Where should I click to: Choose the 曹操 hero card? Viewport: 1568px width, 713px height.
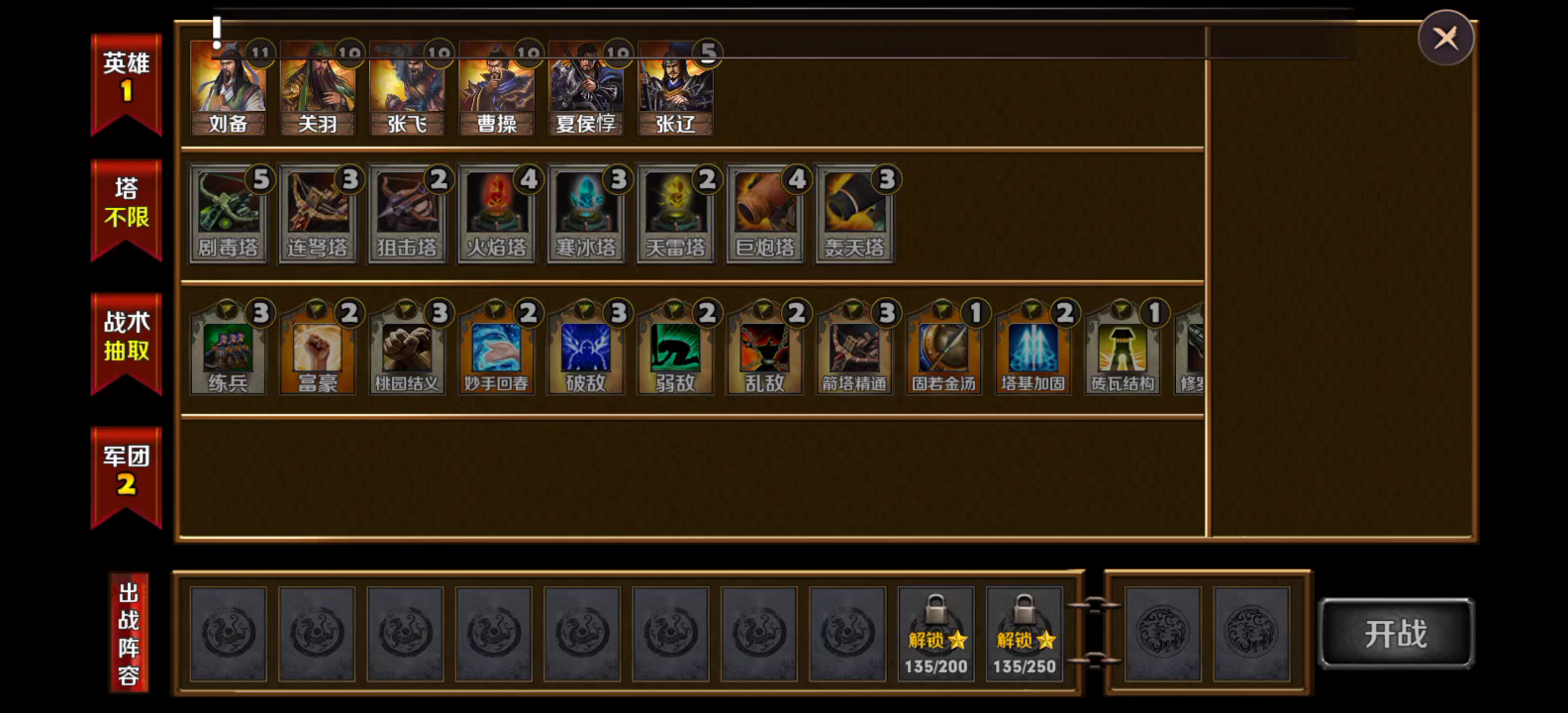(496, 88)
